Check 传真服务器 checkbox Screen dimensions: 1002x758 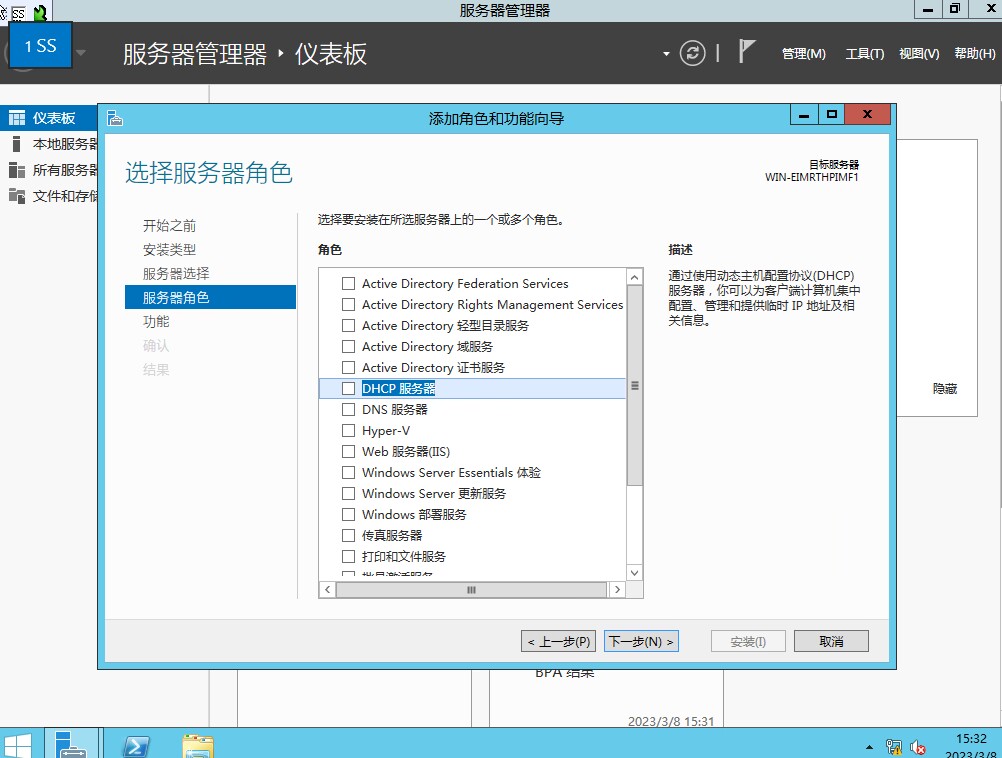coord(348,535)
